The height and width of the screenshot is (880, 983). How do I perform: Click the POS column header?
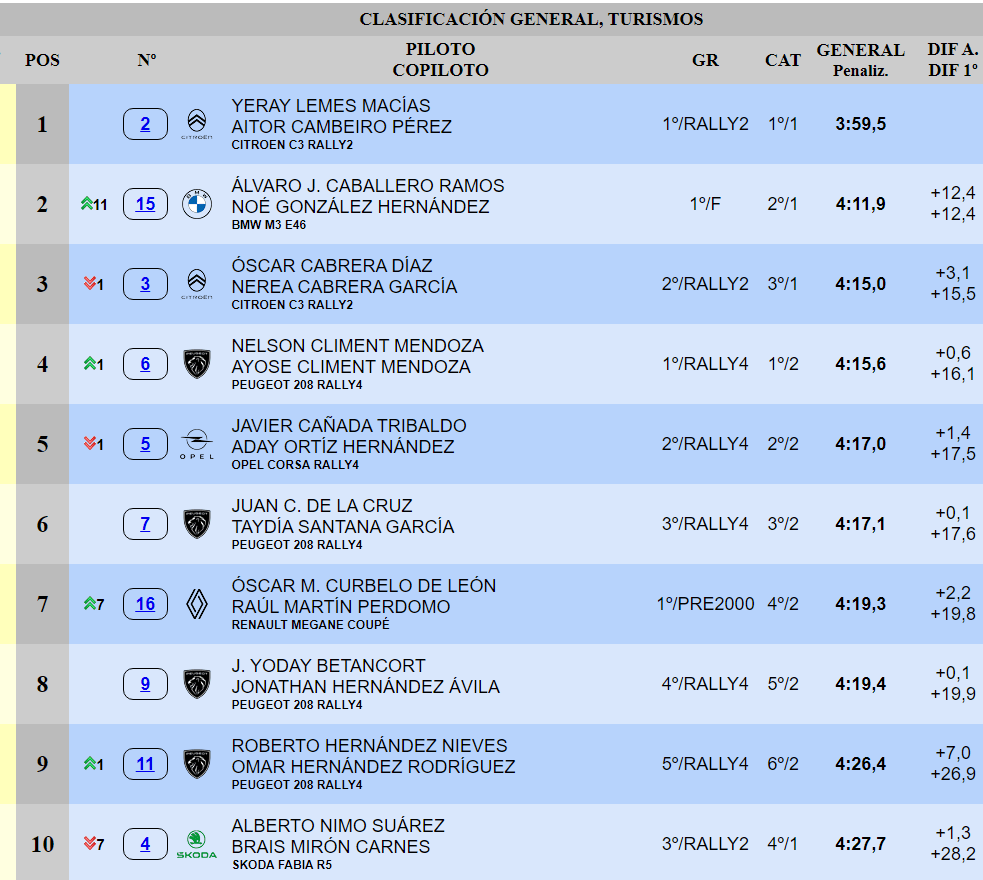pos(42,60)
